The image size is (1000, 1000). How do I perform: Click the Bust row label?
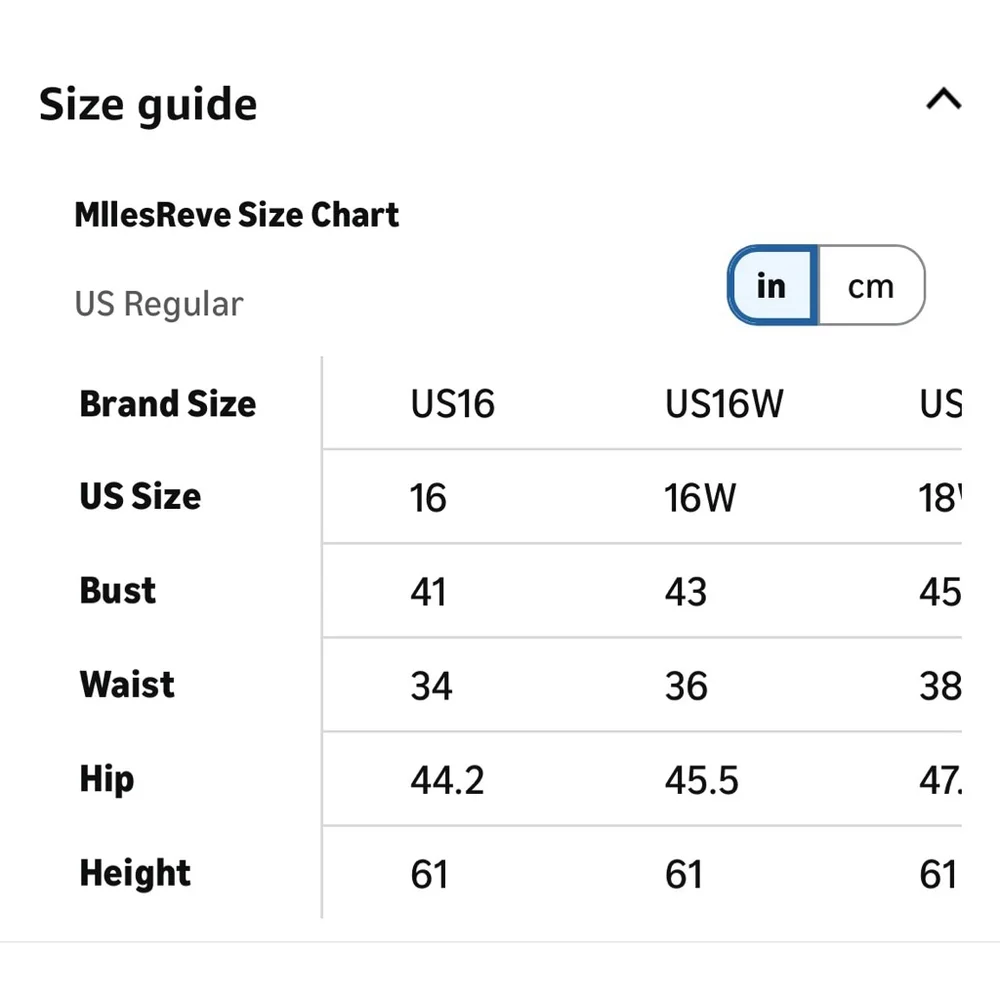pos(118,590)
